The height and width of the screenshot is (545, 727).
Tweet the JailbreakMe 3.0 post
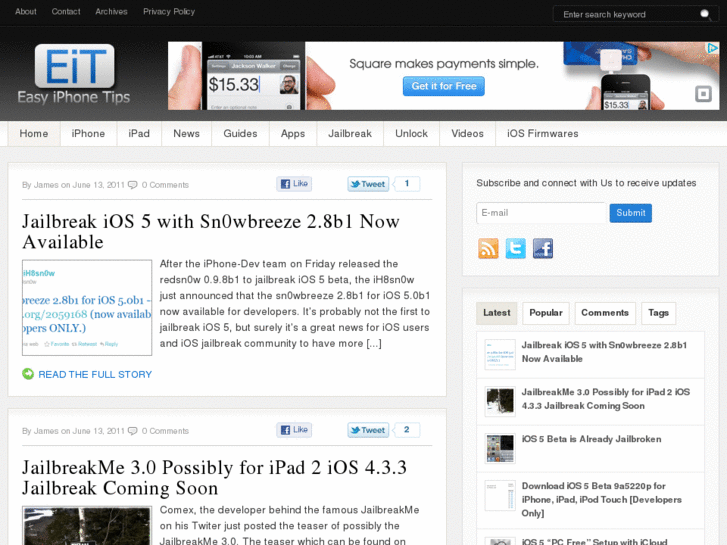tap(368, 430)
